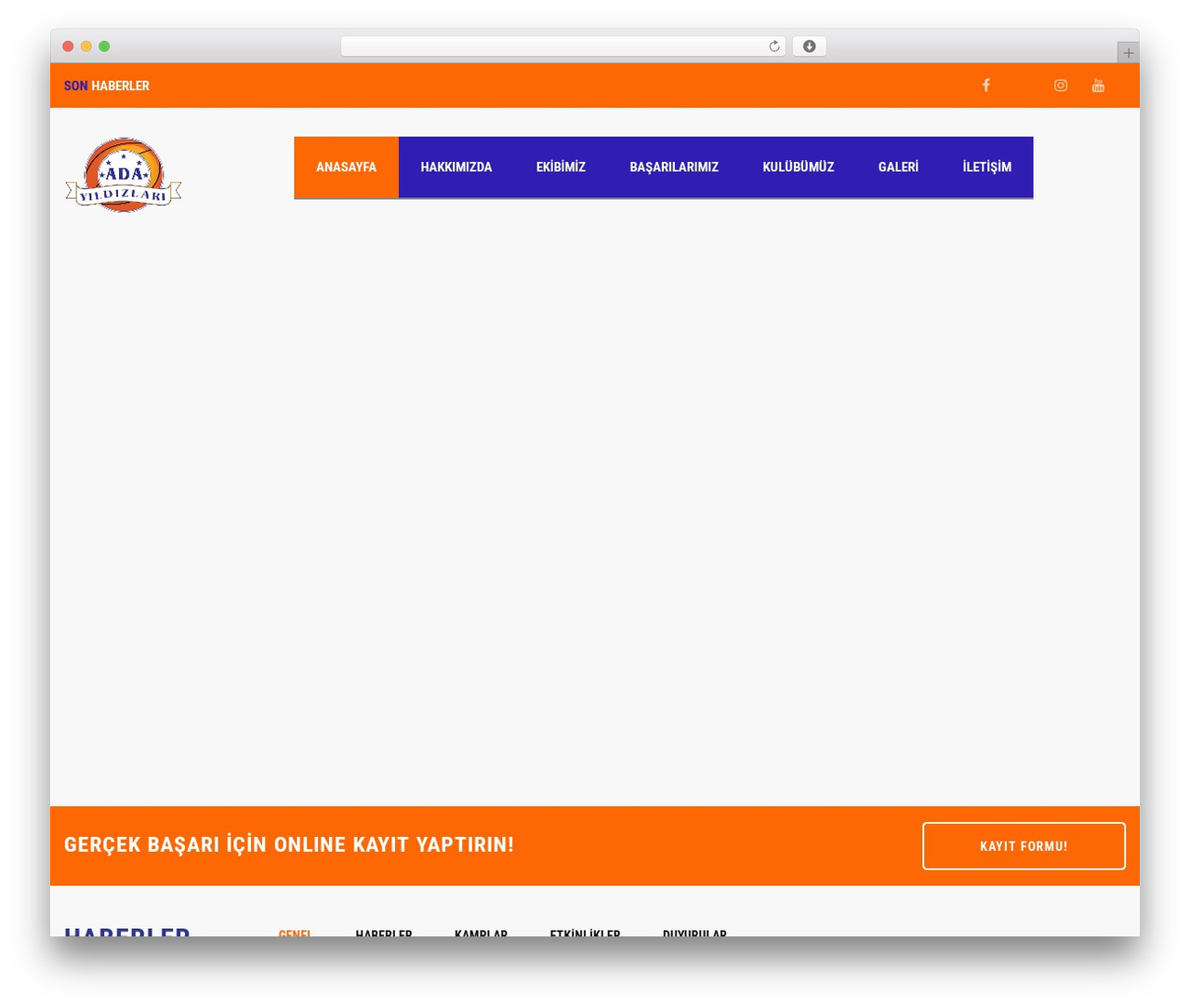Open the Kulübümüz menu item

799,167
